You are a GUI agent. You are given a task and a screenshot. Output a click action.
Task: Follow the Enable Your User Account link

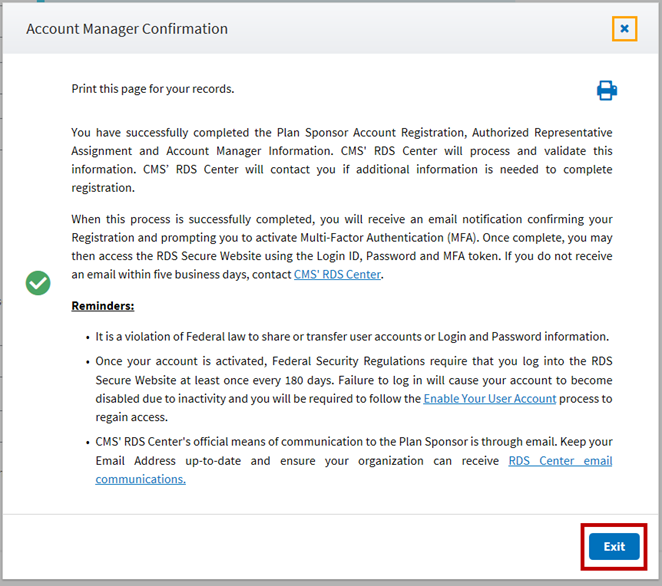coord(489,398)
